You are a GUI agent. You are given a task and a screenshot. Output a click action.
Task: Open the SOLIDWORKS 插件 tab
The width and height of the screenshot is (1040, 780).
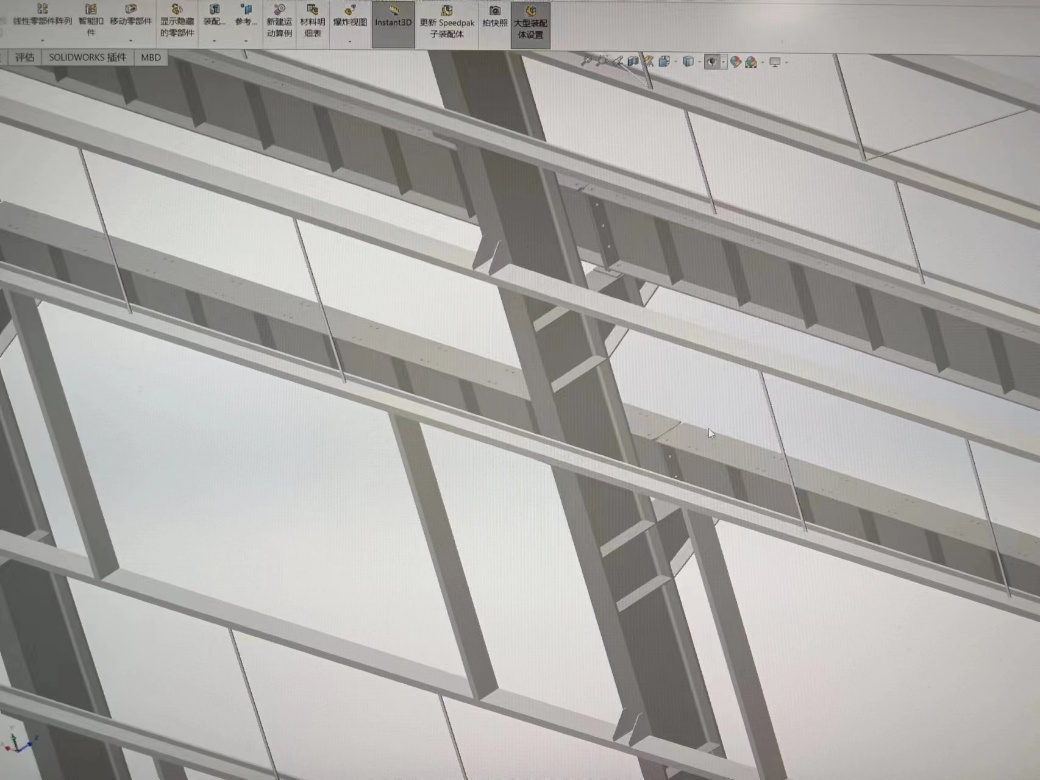(87, 58)
